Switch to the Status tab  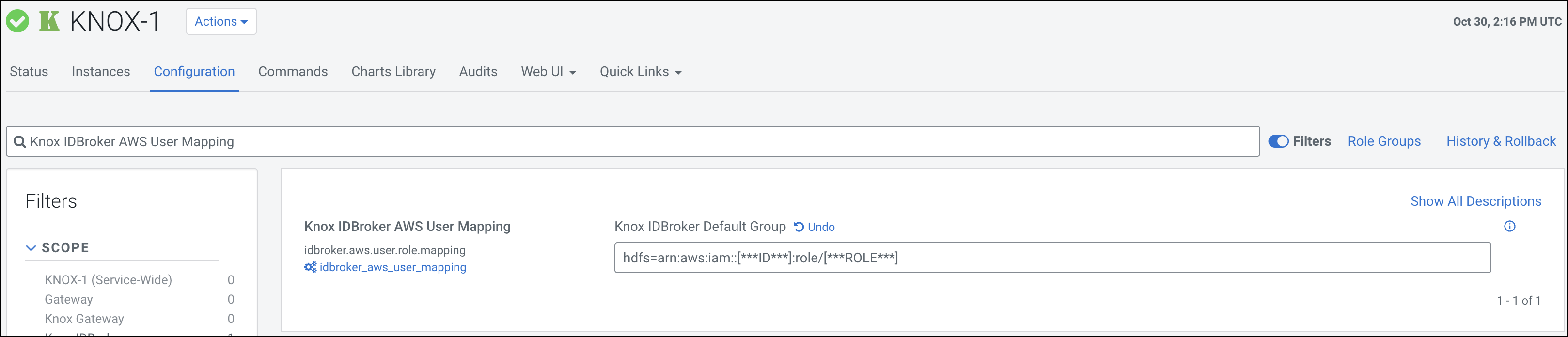29,72
